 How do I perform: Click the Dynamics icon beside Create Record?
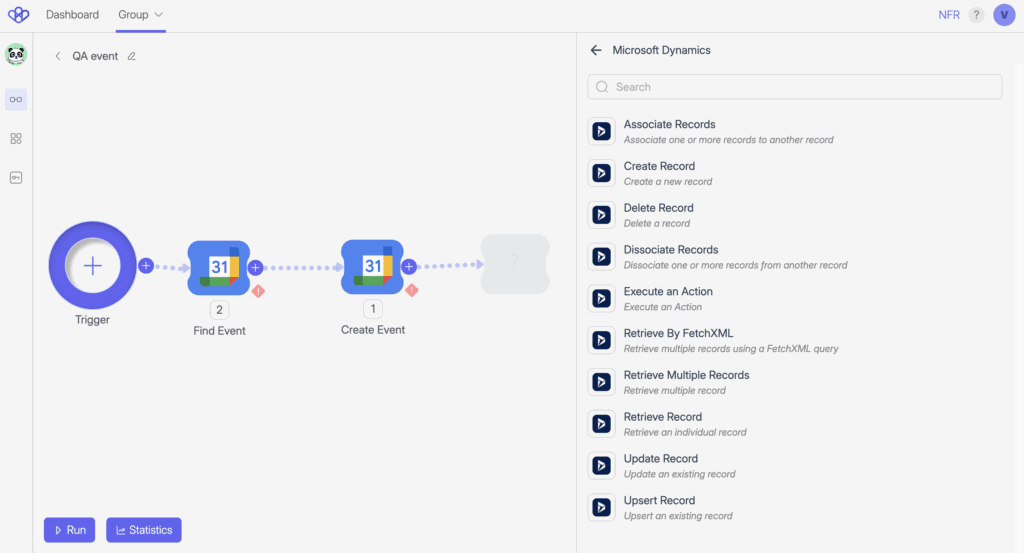point(601,173)
